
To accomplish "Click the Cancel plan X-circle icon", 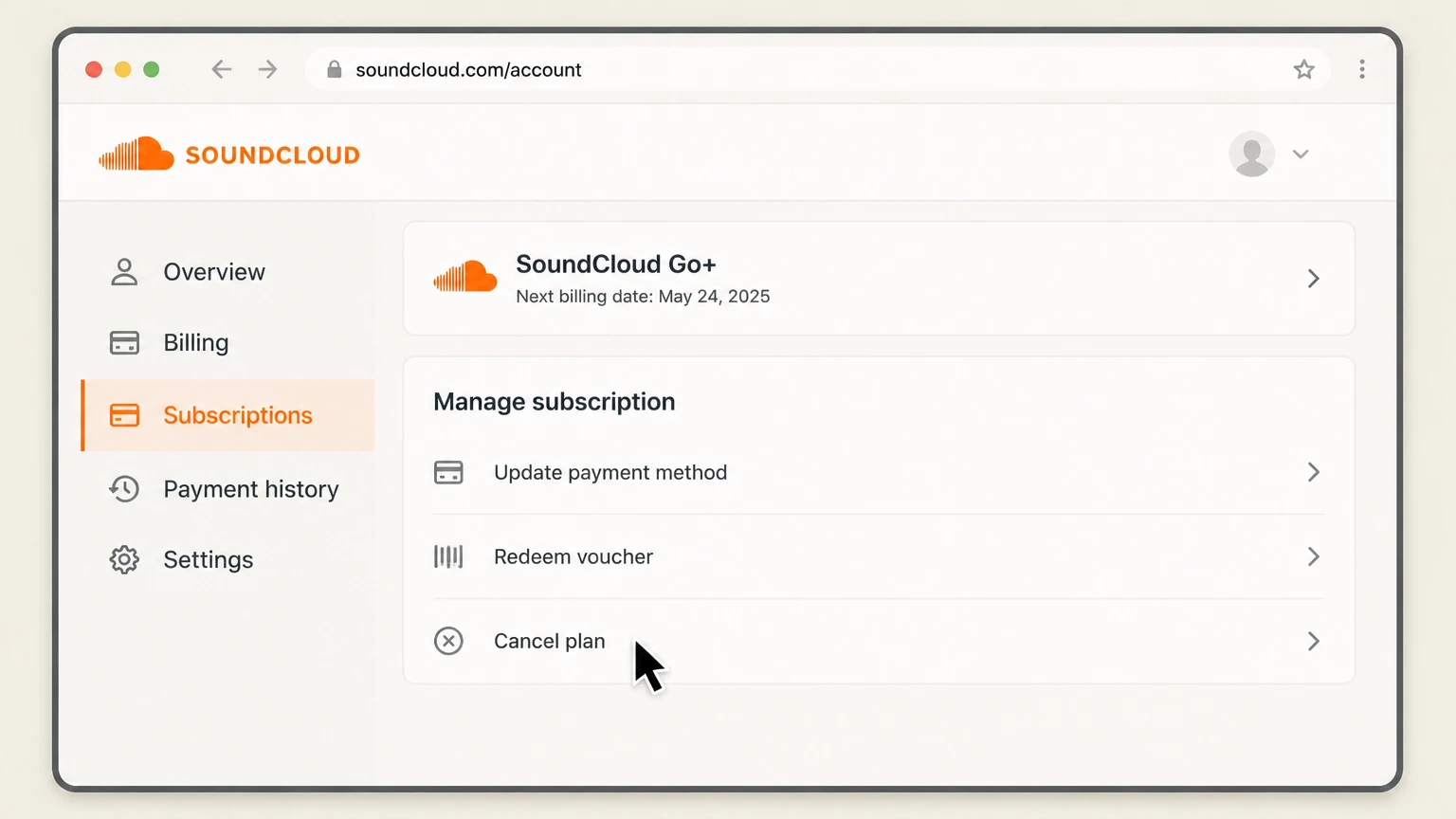I will (448, 641).
